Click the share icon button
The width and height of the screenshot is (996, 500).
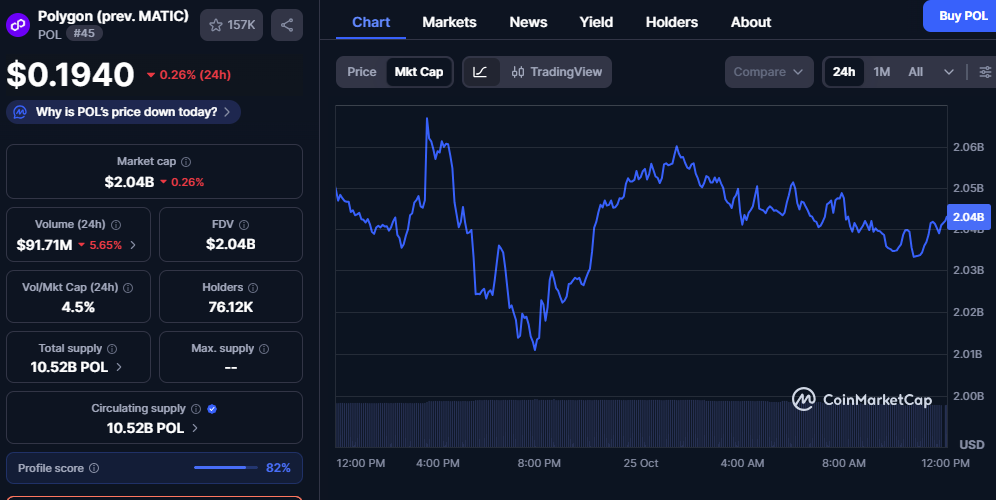pos(287,25)
